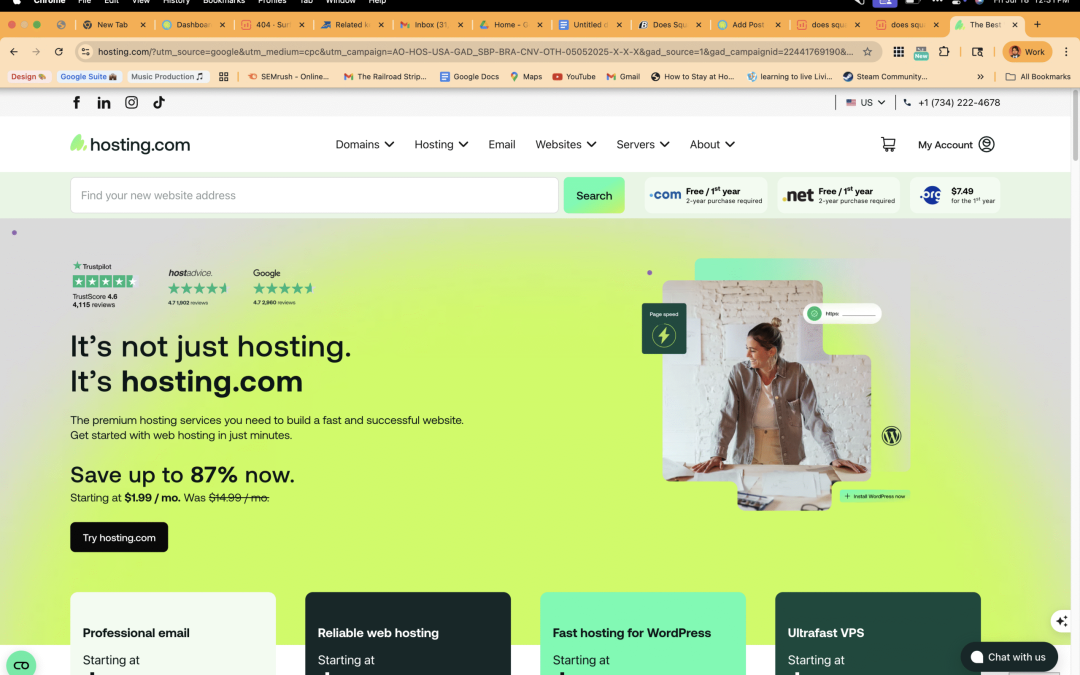
Task: Open the Chat with us widget
Action: (x=1009, y=657)
